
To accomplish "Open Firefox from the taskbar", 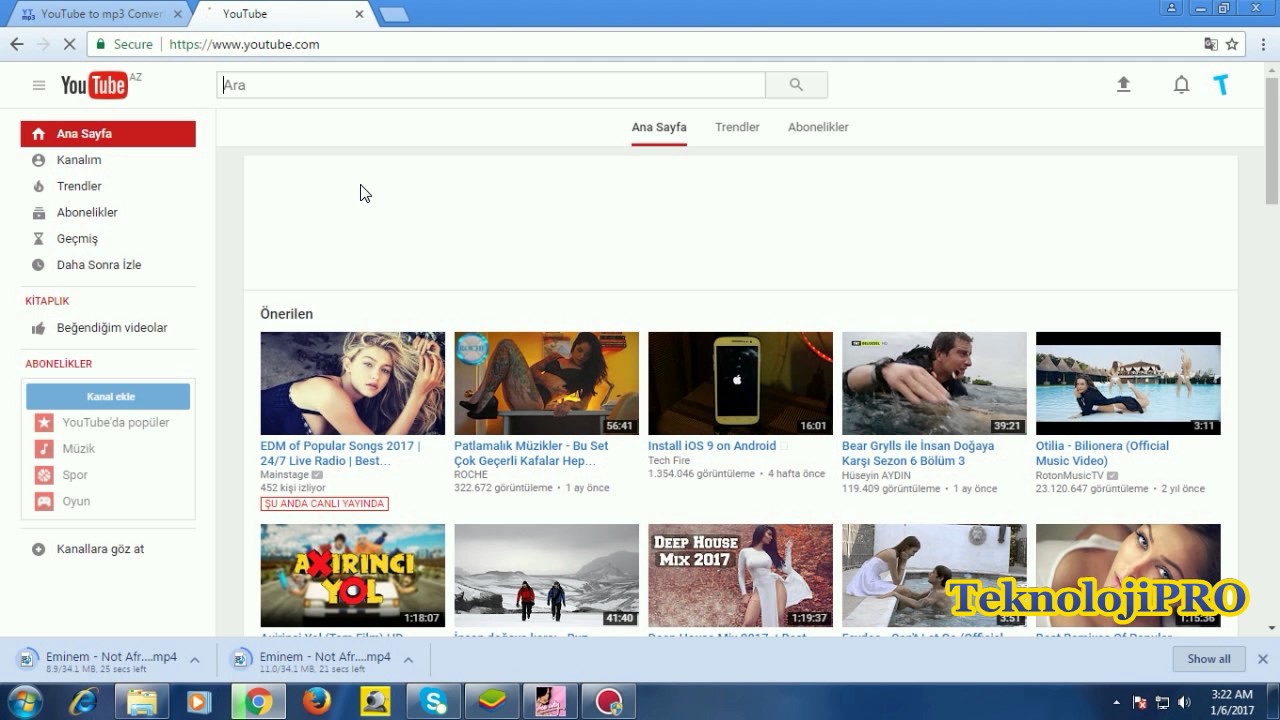I will pyautogui.click(x=317, y=702).
